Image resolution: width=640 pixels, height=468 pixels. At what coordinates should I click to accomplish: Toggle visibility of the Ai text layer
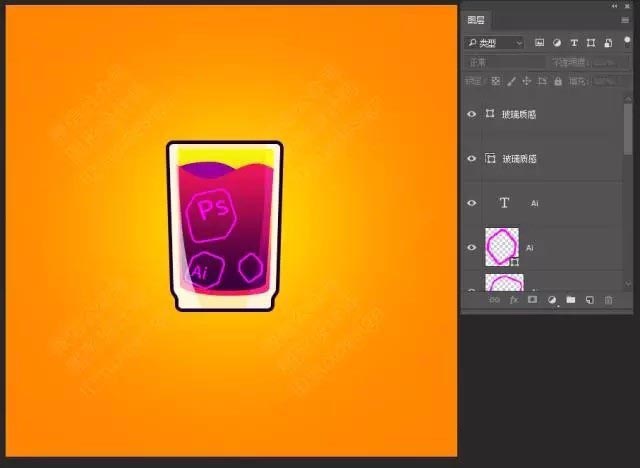(471, 203)
